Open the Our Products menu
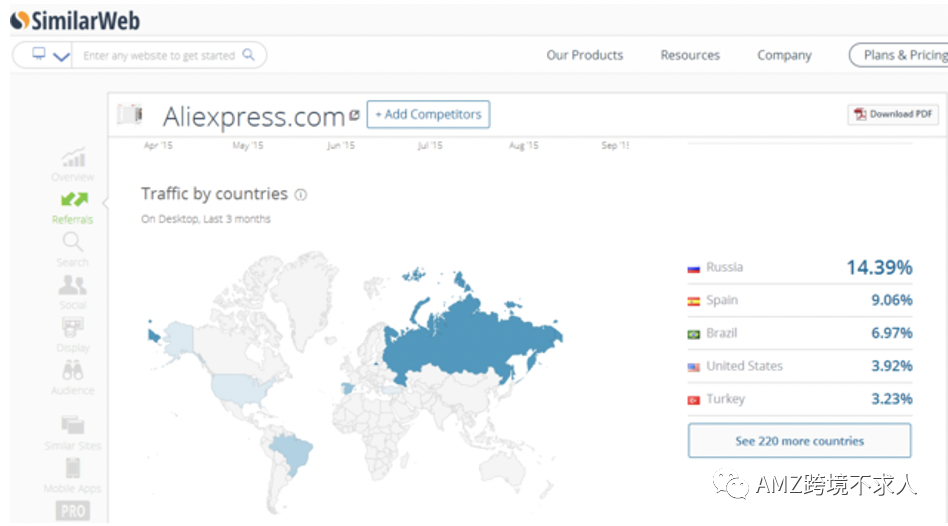Viewport: 948px width, 526px height. (x=584, y=55)
